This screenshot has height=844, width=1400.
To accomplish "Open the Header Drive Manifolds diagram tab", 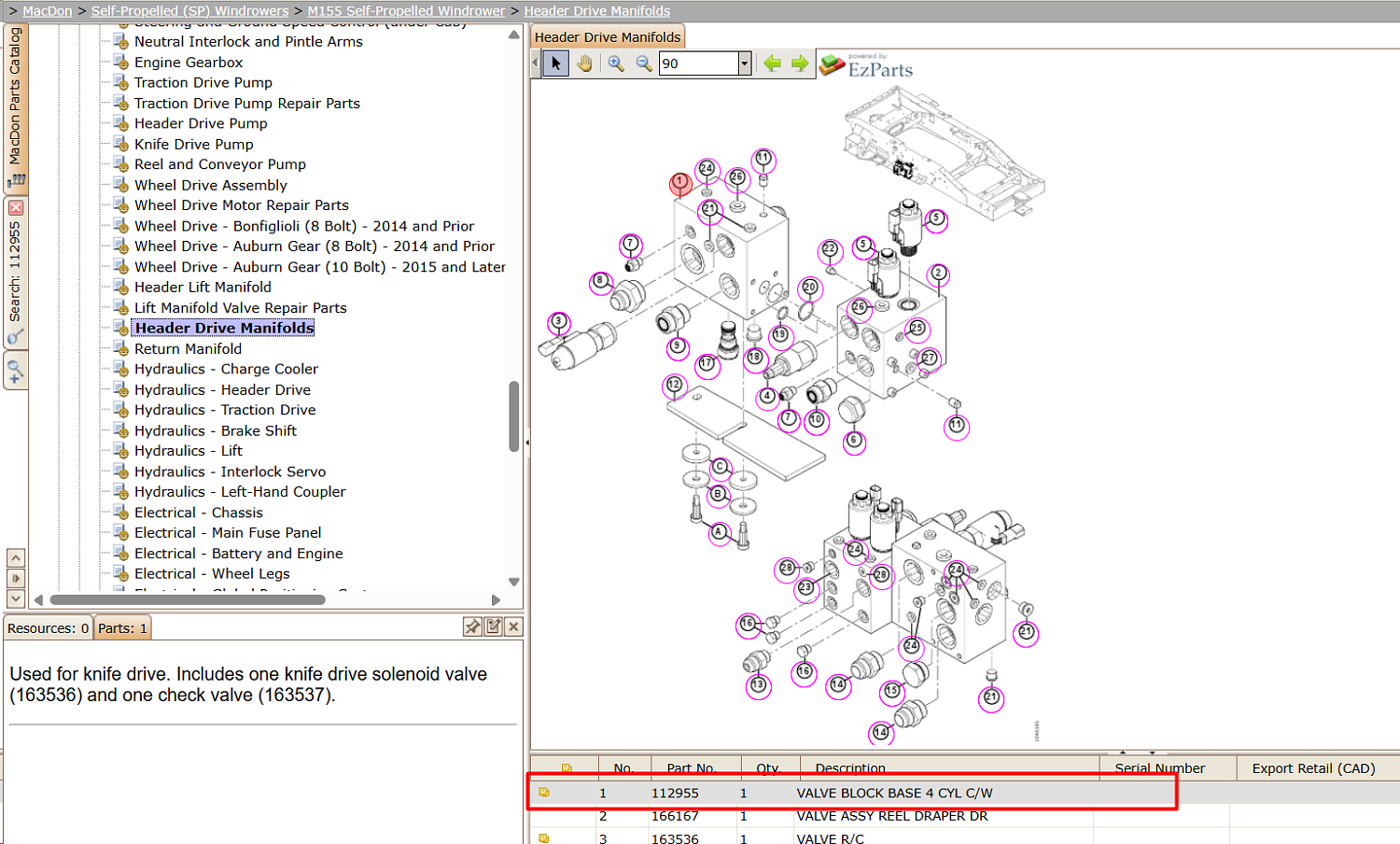I will [x=608, y=37].
